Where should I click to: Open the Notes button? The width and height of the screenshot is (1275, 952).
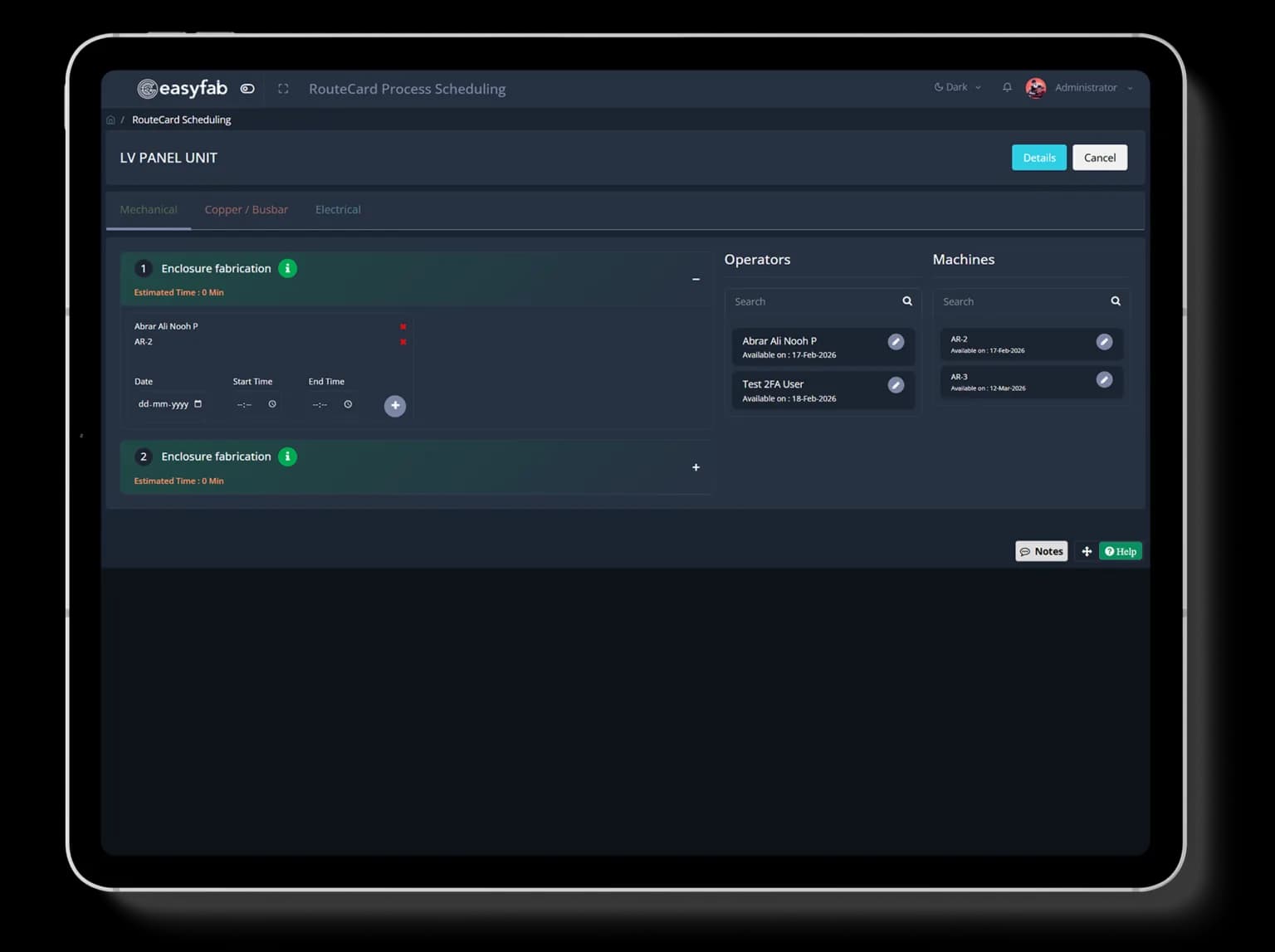click(1042, 551)
